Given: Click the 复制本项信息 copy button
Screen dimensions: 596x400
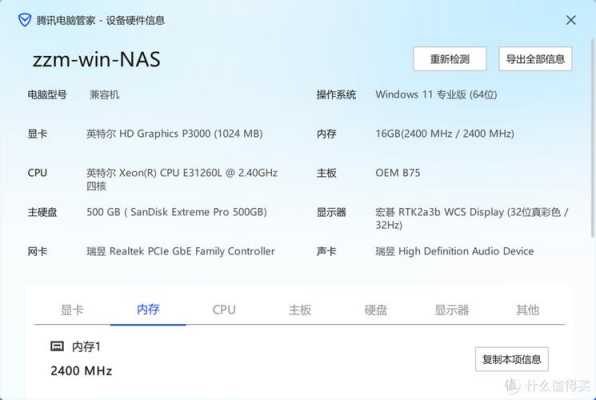Looking at the screenshot, I should point(512,359).
